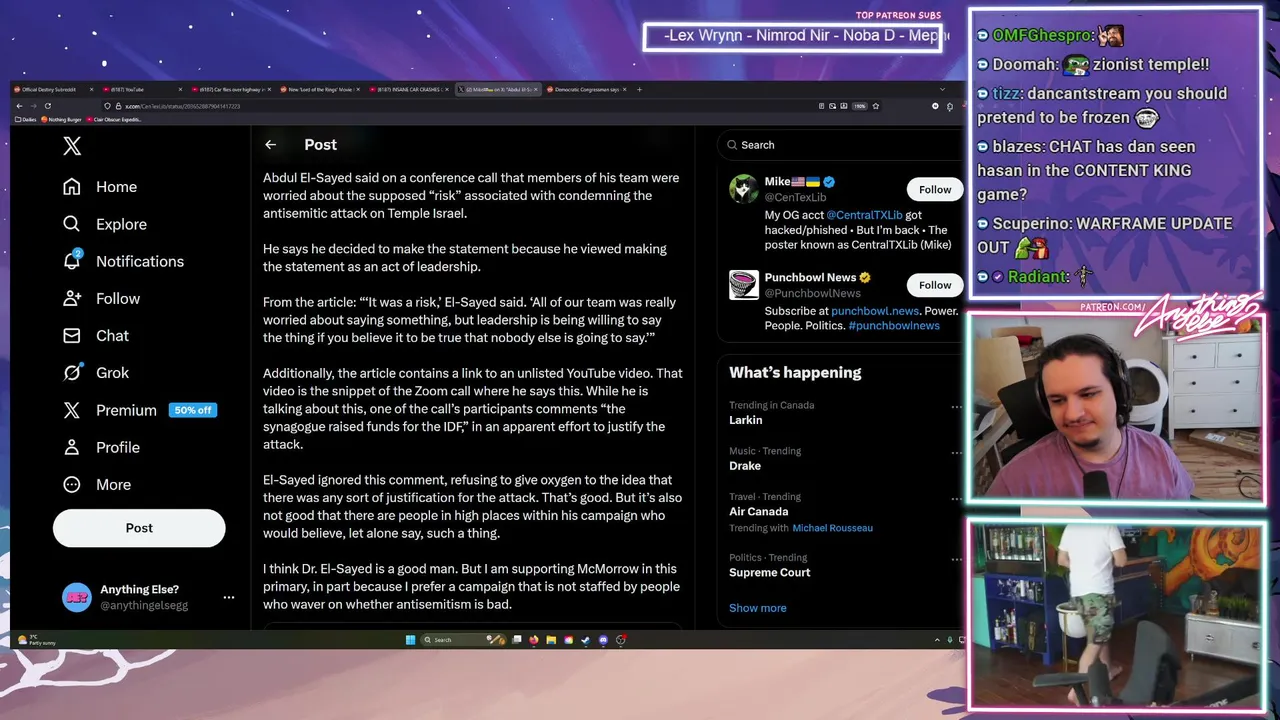Viewport: 1280px width, 720px height.
Task: Open Home from the X sidebar
Action: click(x=99, y=187)
